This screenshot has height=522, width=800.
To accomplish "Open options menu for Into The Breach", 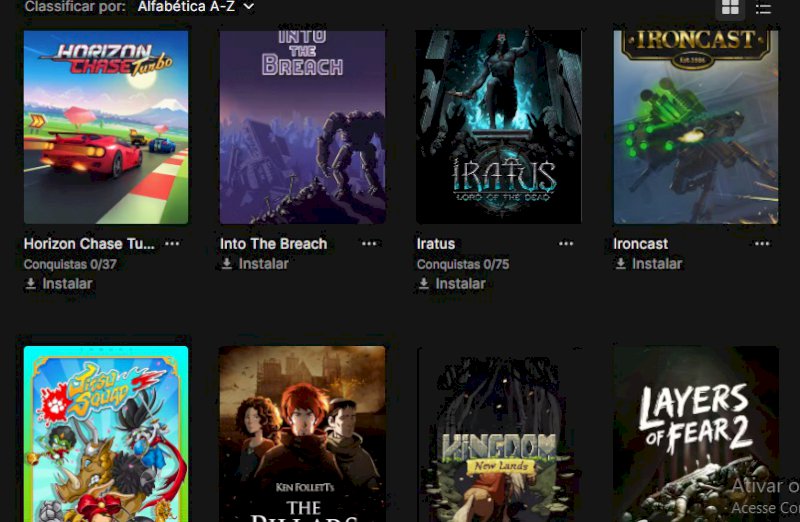I will tap(369, 243).
